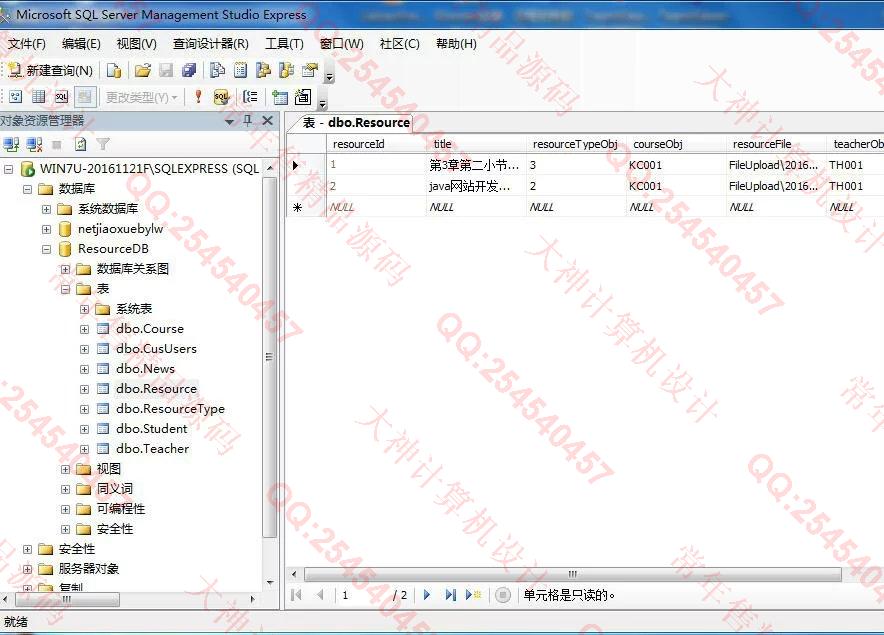Execute SQL with the red exclamation icon
This screenshot has width=884, height=635.
[198, 97]
